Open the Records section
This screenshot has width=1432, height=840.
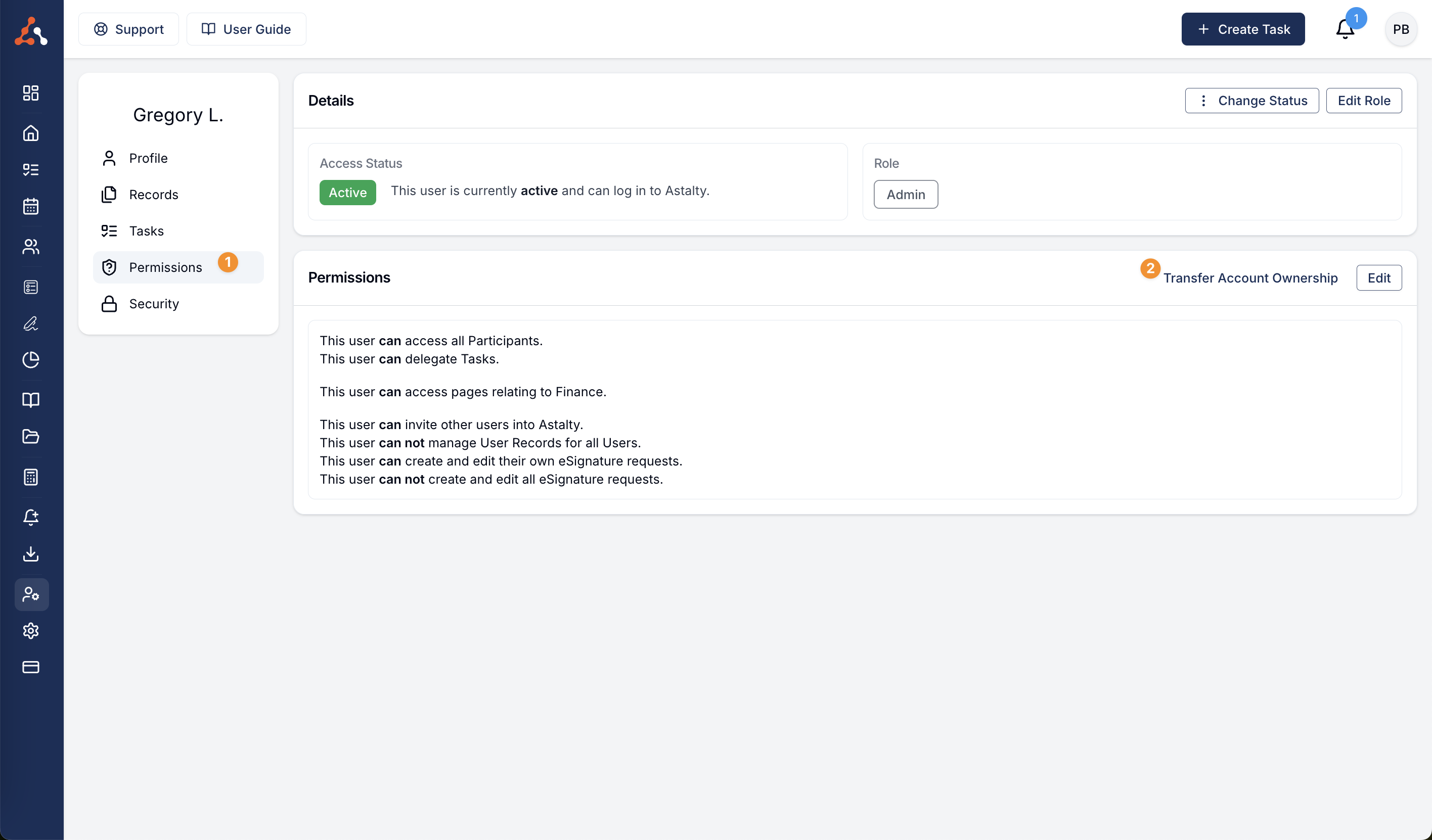(x=153, y=194)
